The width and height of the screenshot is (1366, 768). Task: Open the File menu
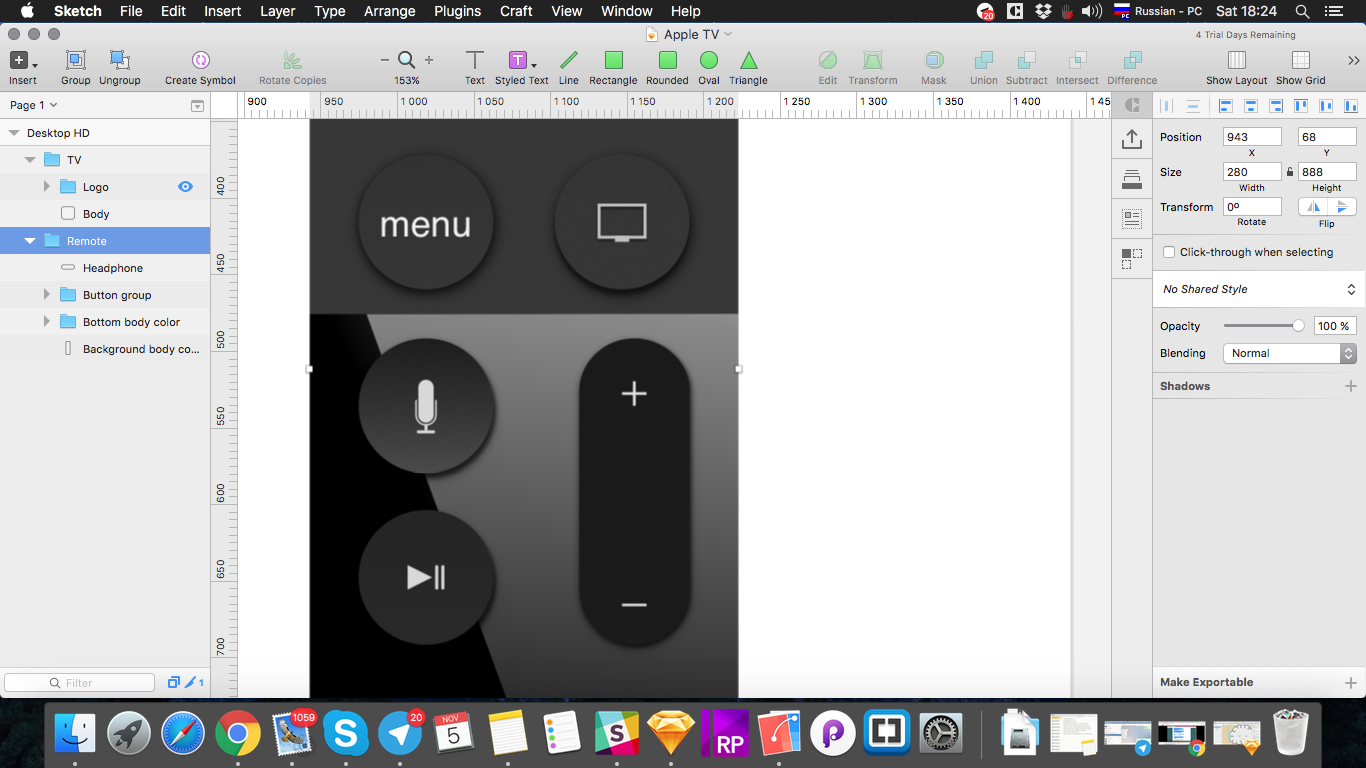131,11
